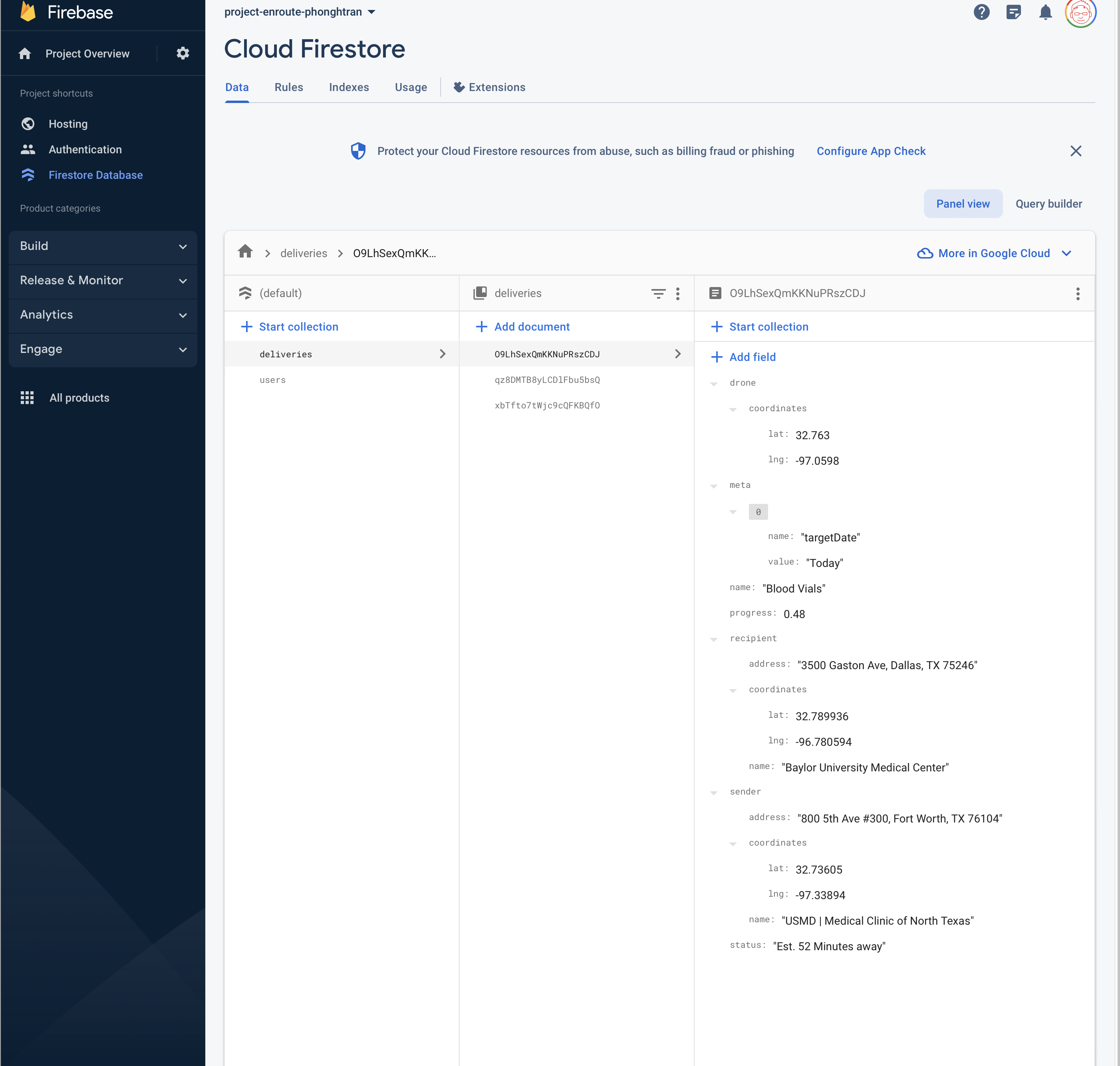Select Panel view
This screenshot has width=1120, height=1066.
pos(963,204)
